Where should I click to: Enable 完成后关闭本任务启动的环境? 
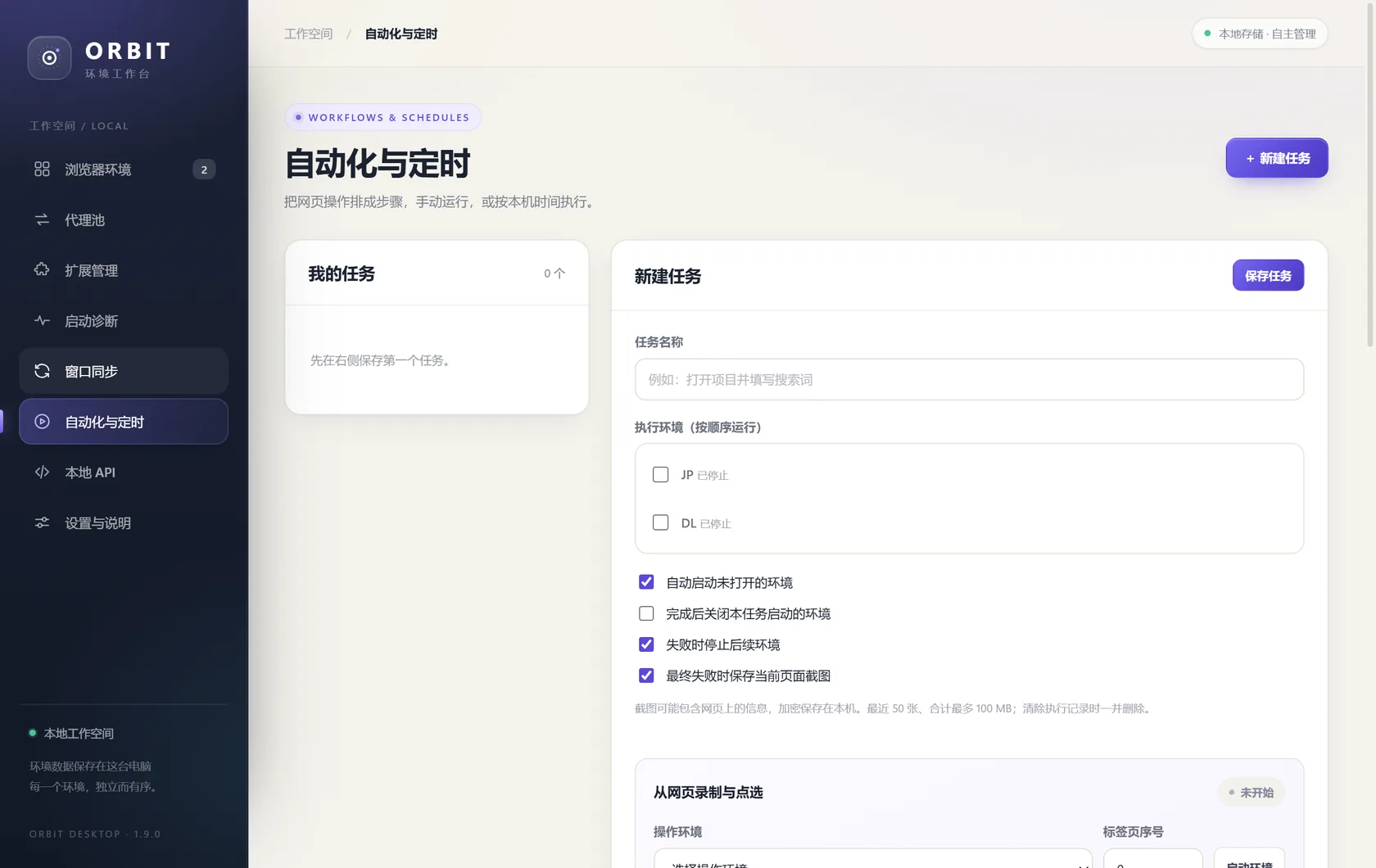(646, 613)
